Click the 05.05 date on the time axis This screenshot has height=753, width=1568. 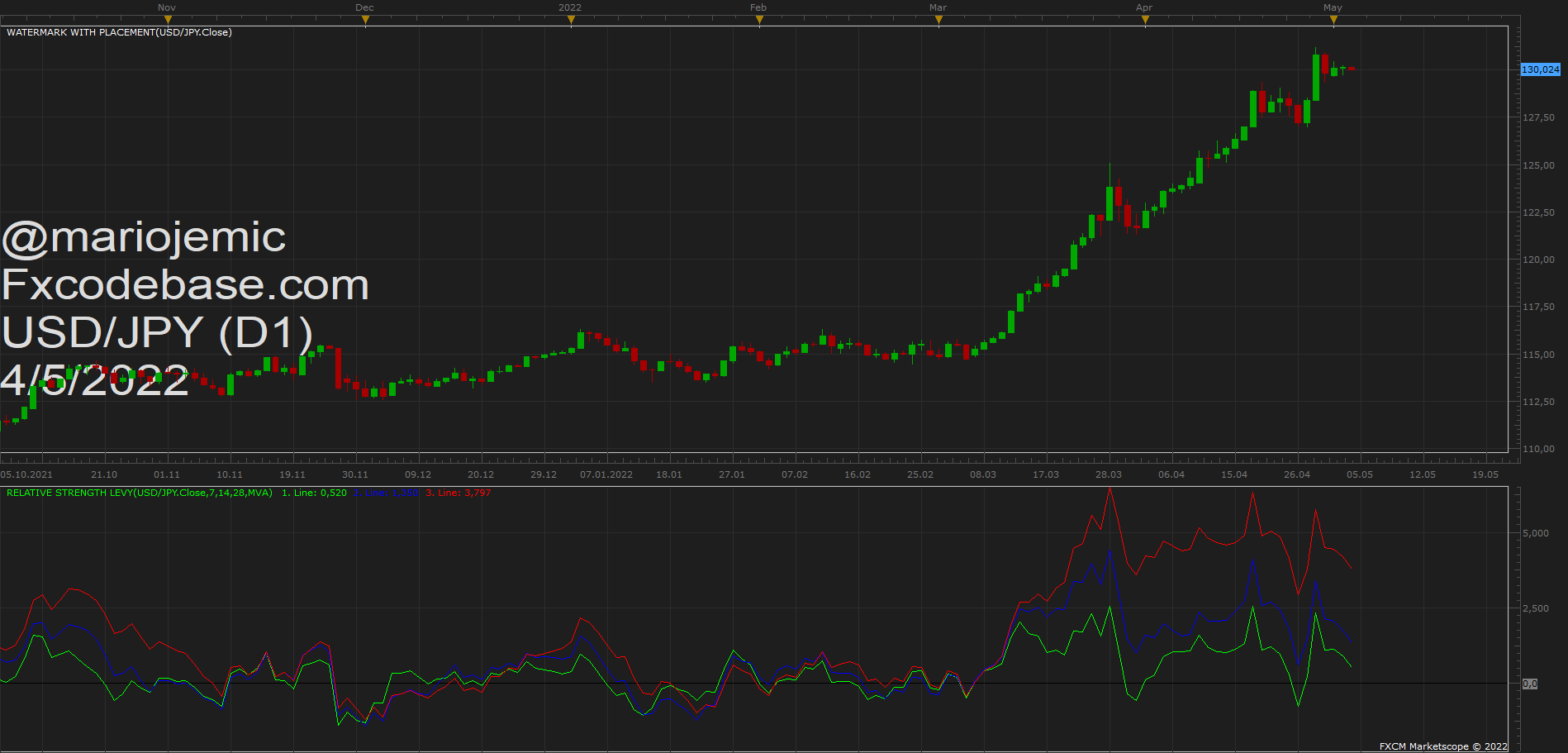click(1360, 474)
